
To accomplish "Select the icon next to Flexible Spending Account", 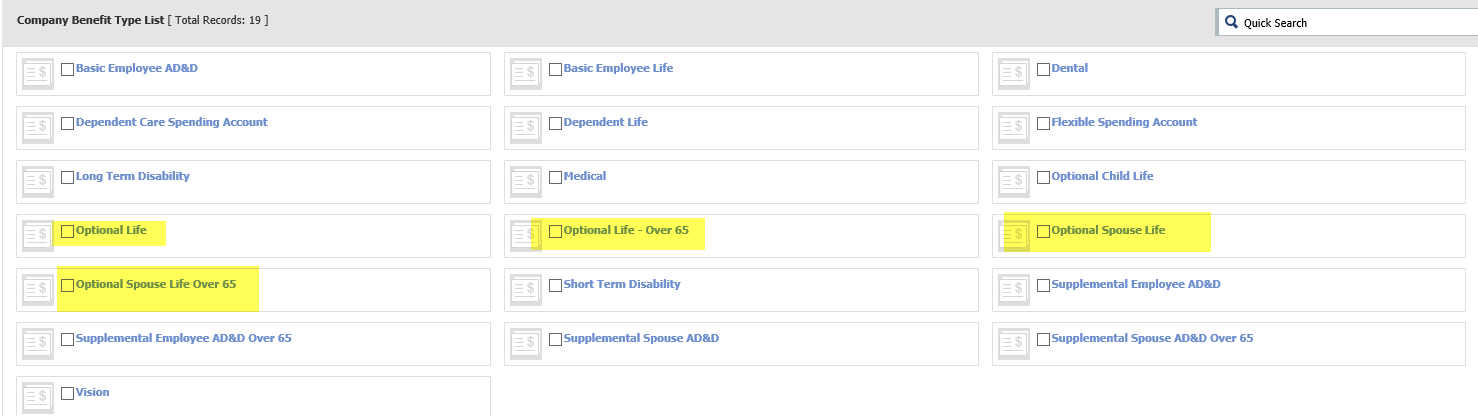I will [1014, 127].
